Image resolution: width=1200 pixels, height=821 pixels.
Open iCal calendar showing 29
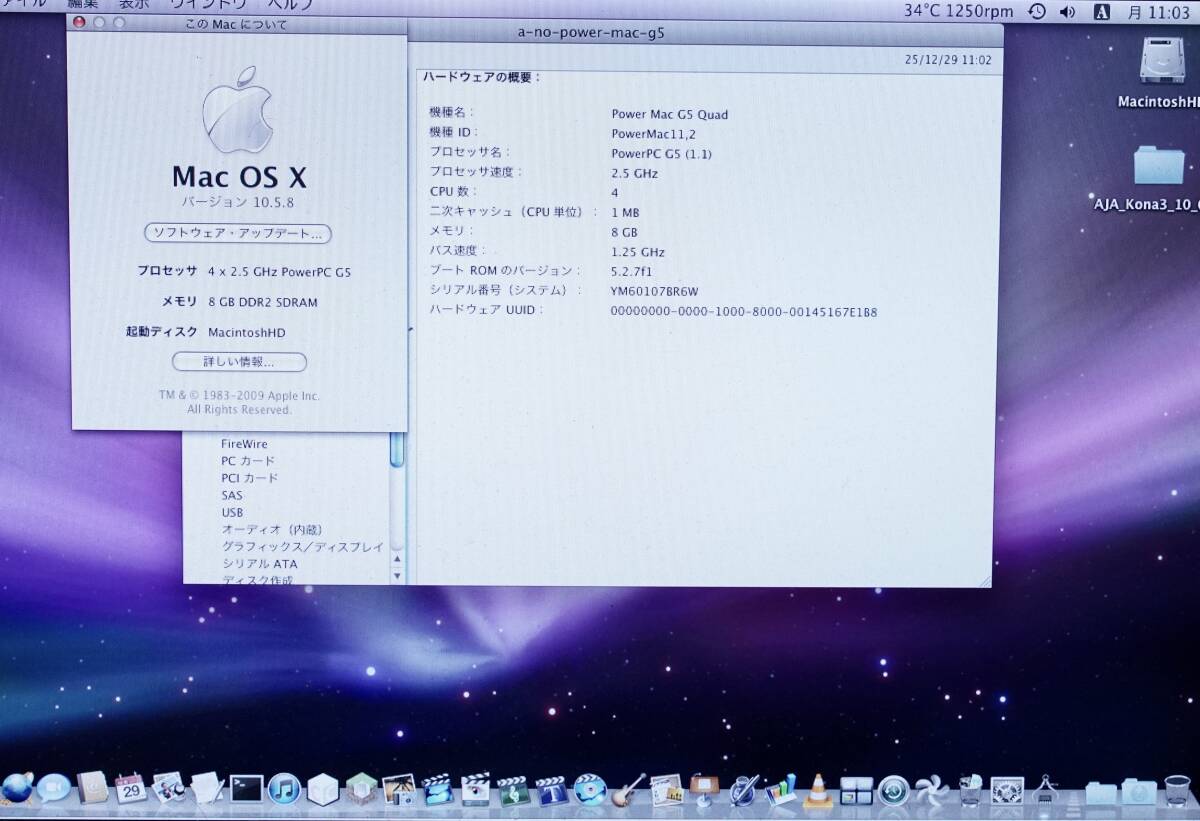pyautogui.click(x=131, y=788)
